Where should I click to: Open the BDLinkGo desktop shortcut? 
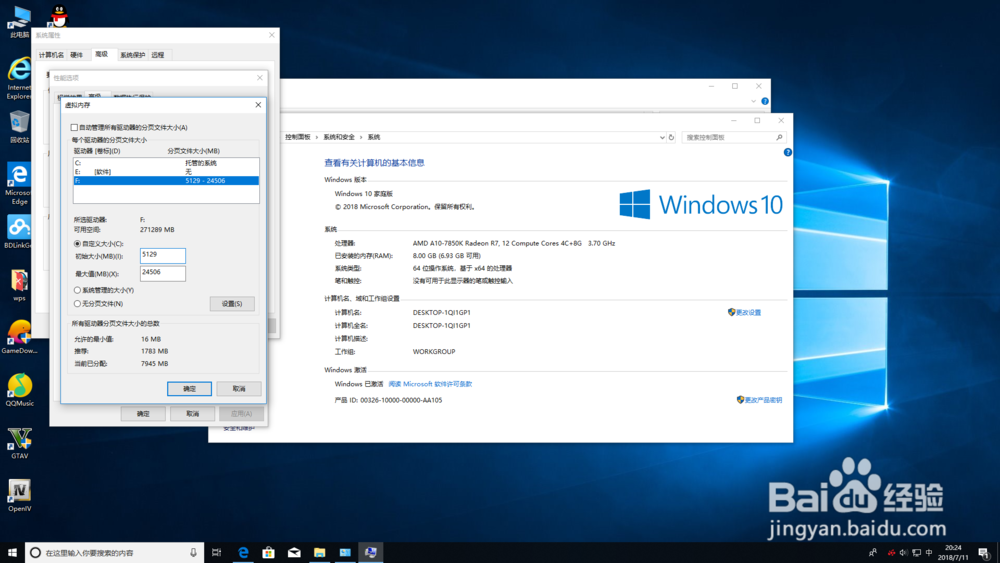click(x=19, y=232)
